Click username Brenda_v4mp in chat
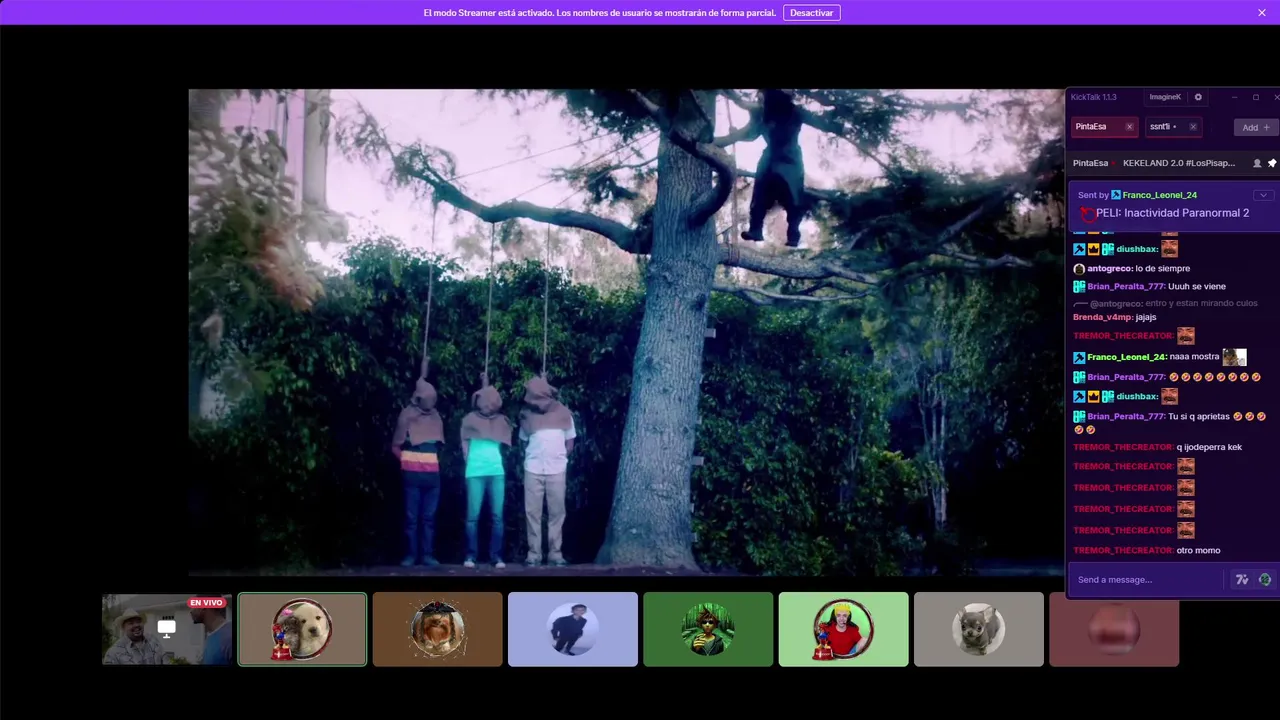The width and height of the screenshot is (1280, 720). click(1103, 317)
